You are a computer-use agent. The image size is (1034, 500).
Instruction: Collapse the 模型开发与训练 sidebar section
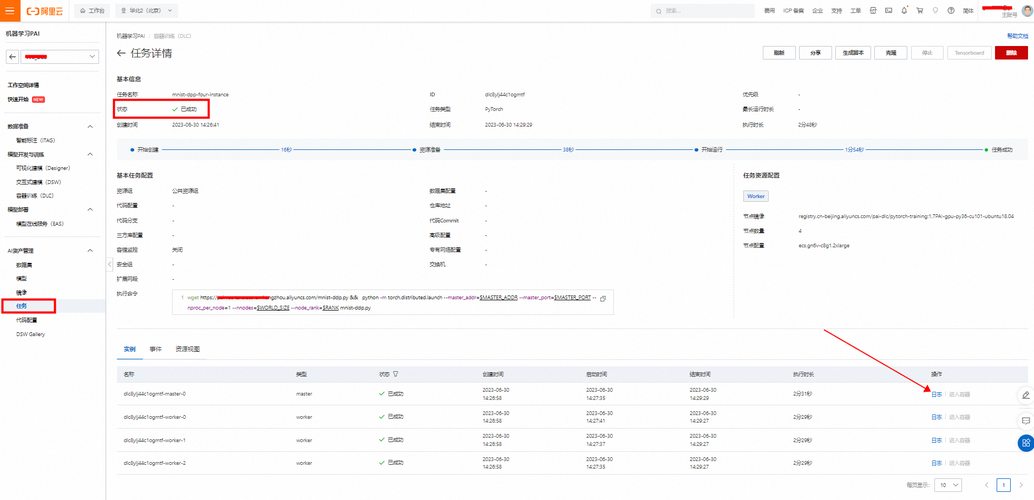point(90,154)
